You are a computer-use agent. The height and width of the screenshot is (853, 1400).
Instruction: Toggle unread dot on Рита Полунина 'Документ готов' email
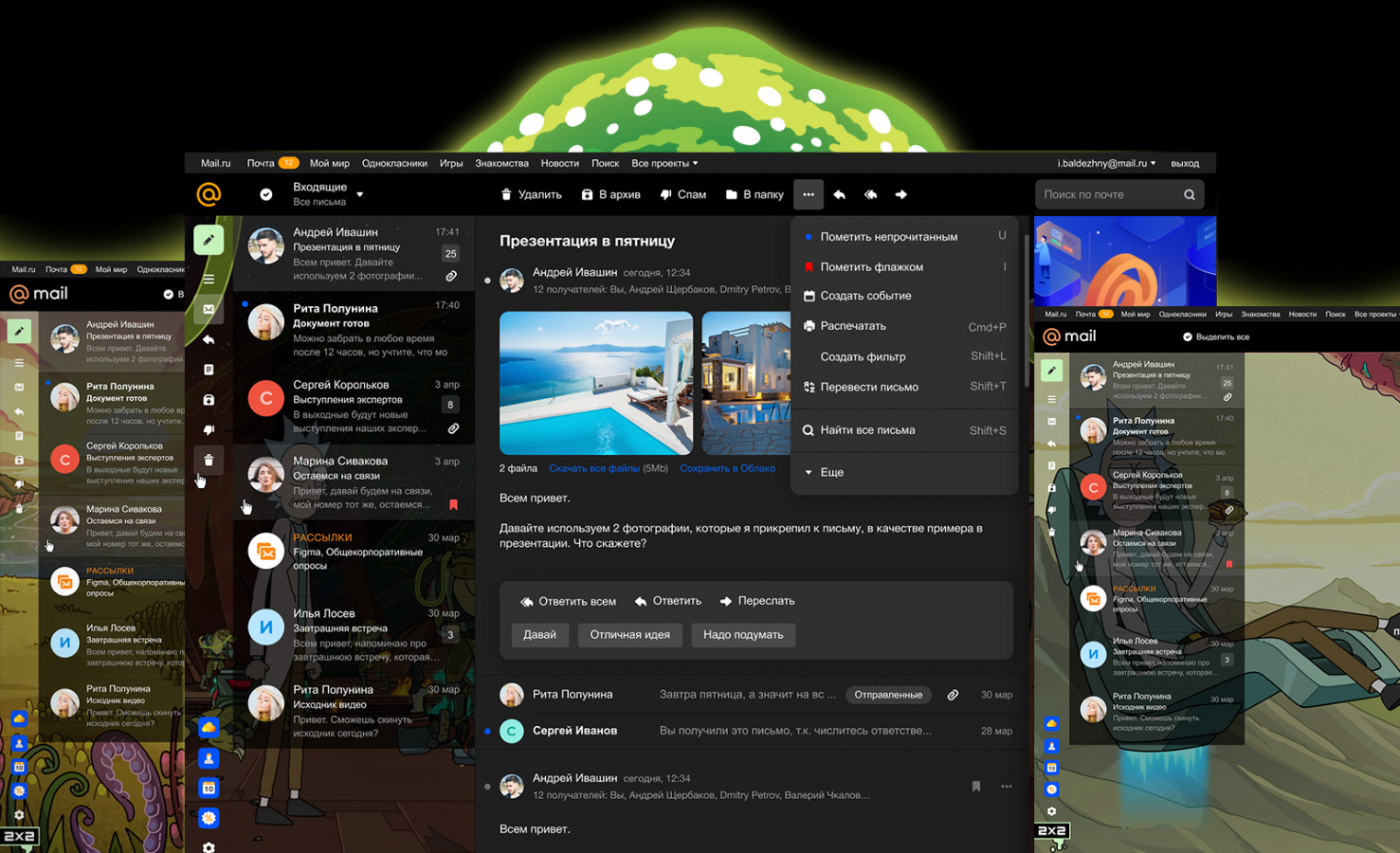[x=245, y=304]
